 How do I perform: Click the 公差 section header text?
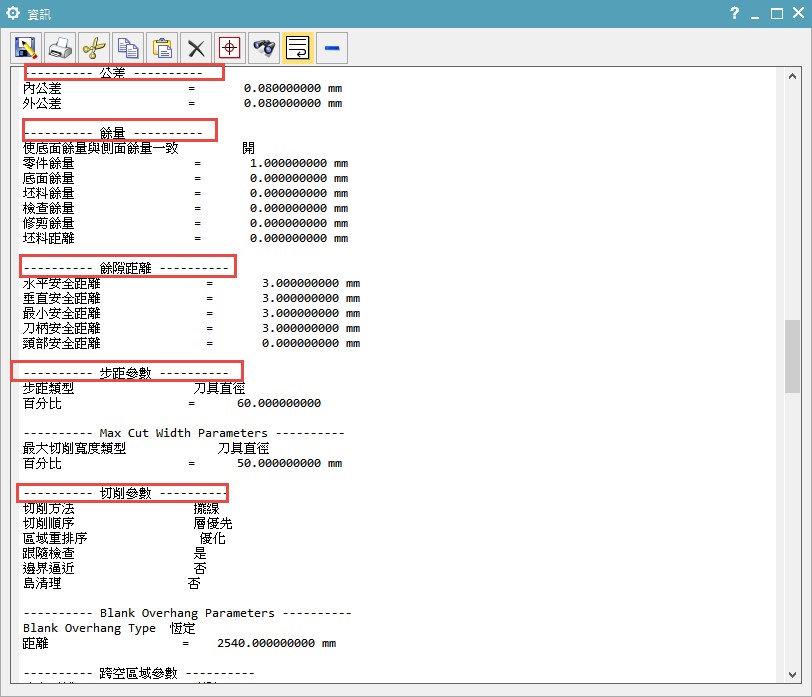[112, 73]
